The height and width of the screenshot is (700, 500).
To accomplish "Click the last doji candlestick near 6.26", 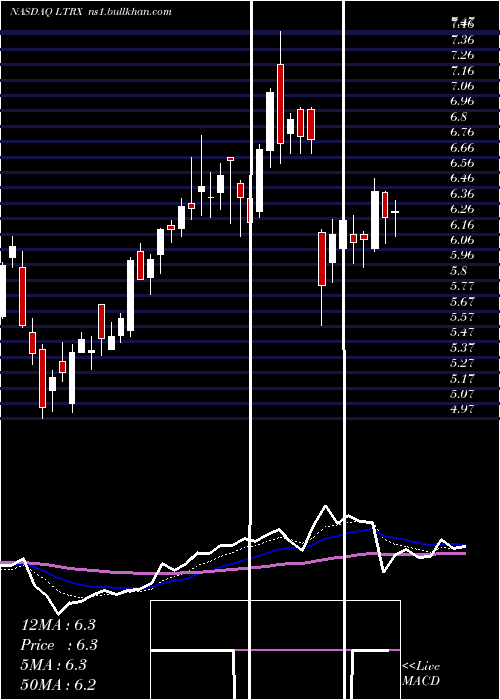I will (395, 212).
